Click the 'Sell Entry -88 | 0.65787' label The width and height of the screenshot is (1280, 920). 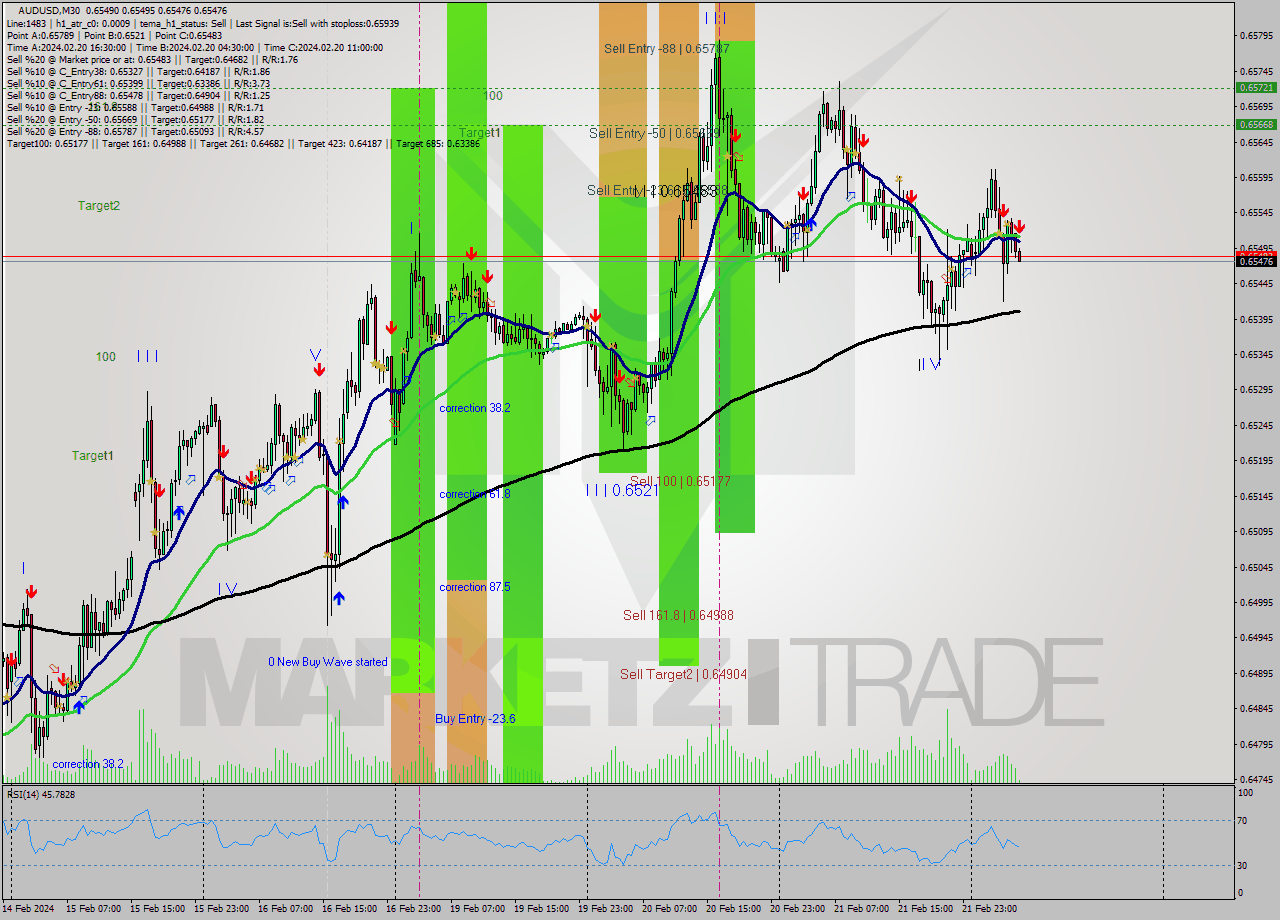pos(667,48)
